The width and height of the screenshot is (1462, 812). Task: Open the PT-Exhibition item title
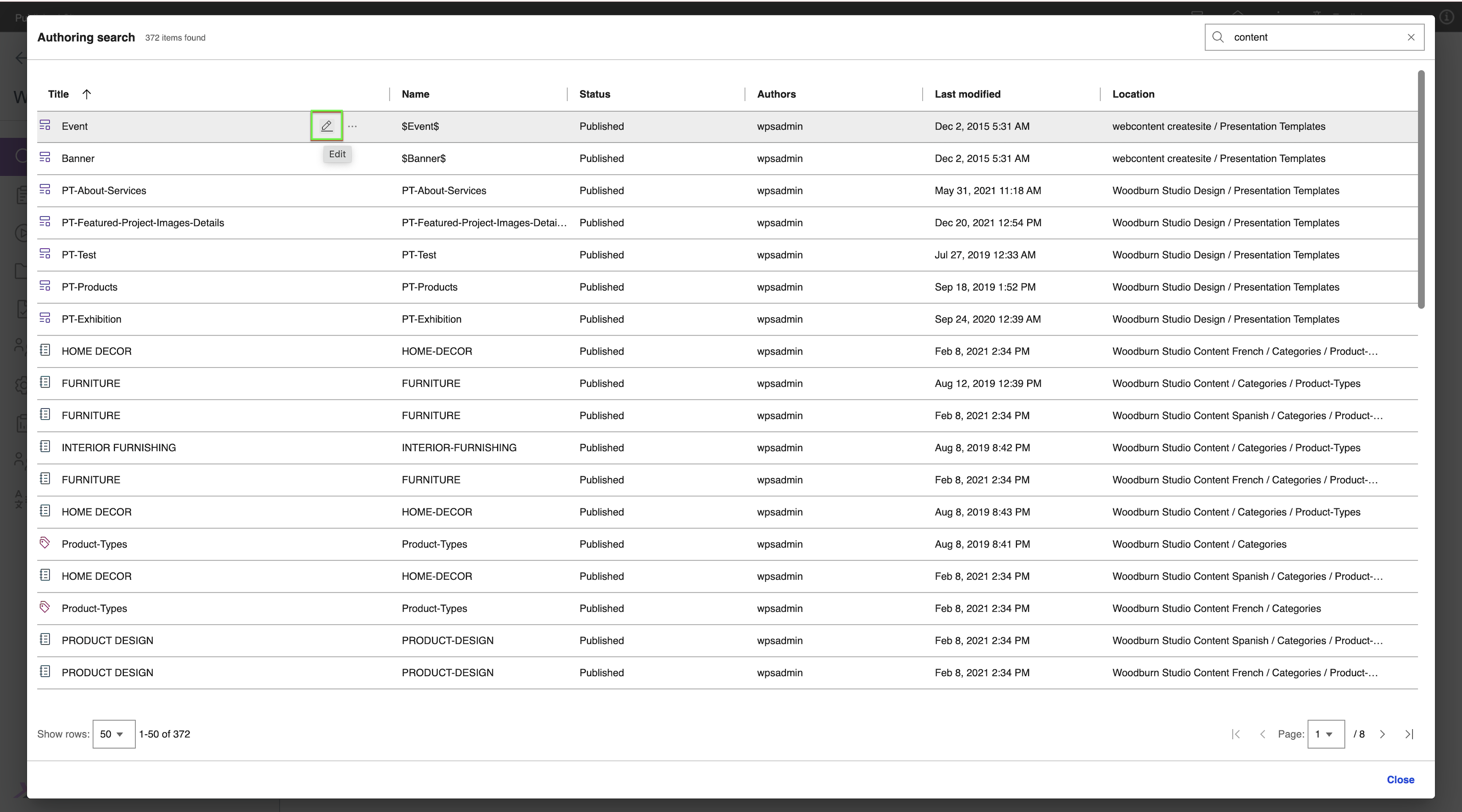[91, 319]
